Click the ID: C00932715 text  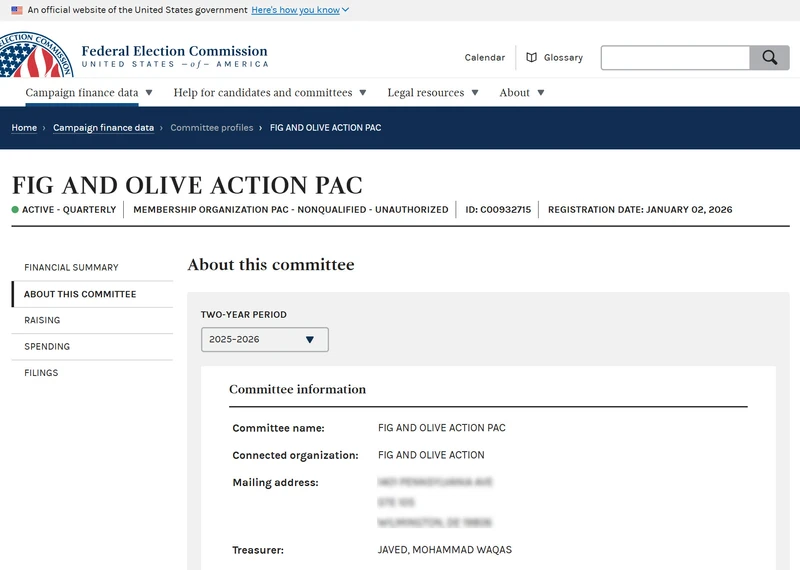pyautogui.click(x=498, y=210)
